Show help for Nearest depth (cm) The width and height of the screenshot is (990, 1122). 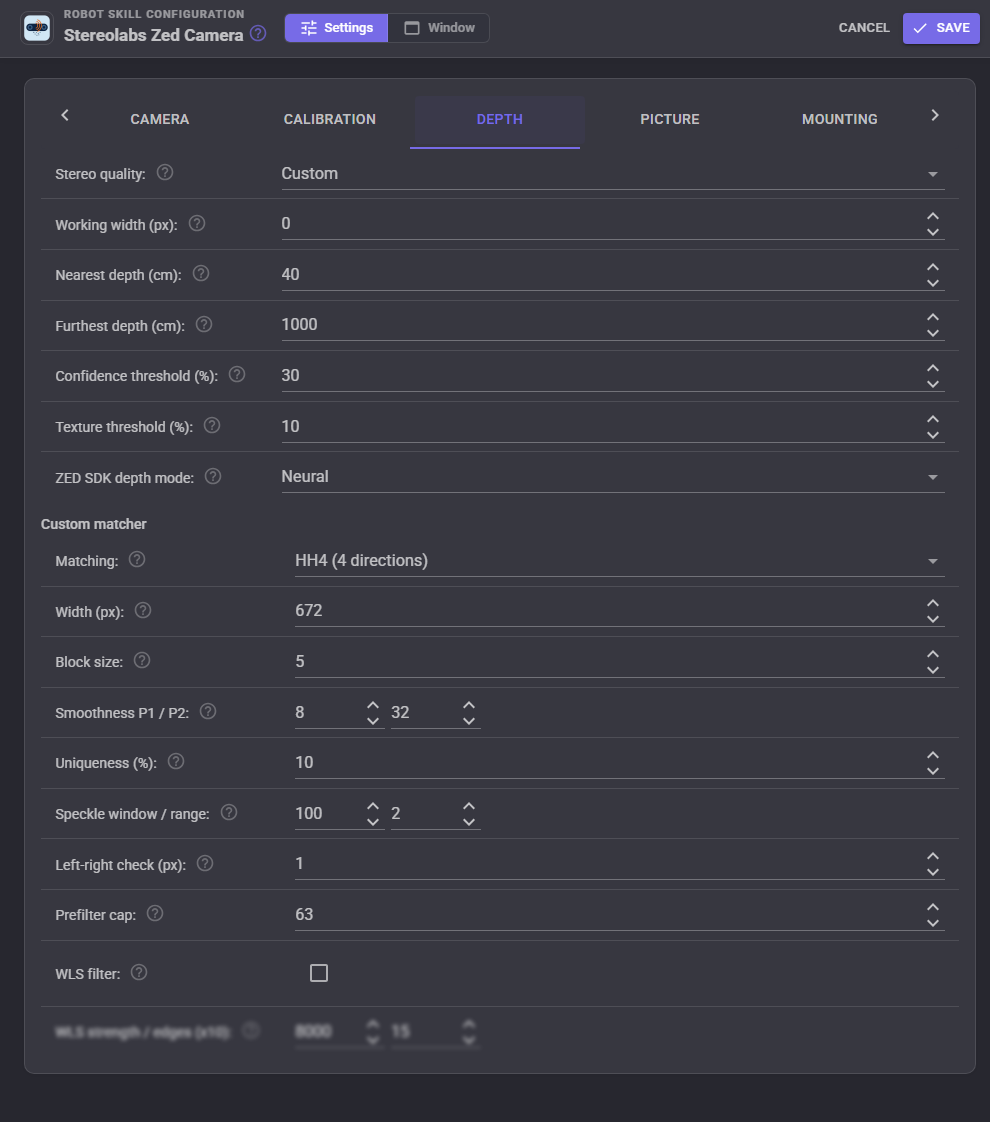coord(201,273)
